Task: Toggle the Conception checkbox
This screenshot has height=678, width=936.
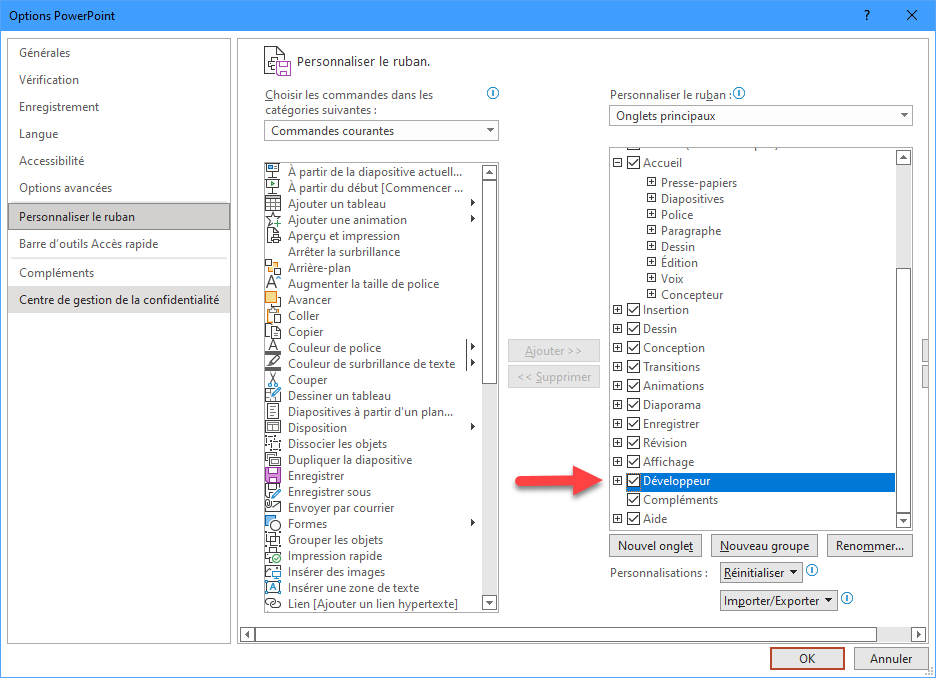Action: click(x=633, y=347)
